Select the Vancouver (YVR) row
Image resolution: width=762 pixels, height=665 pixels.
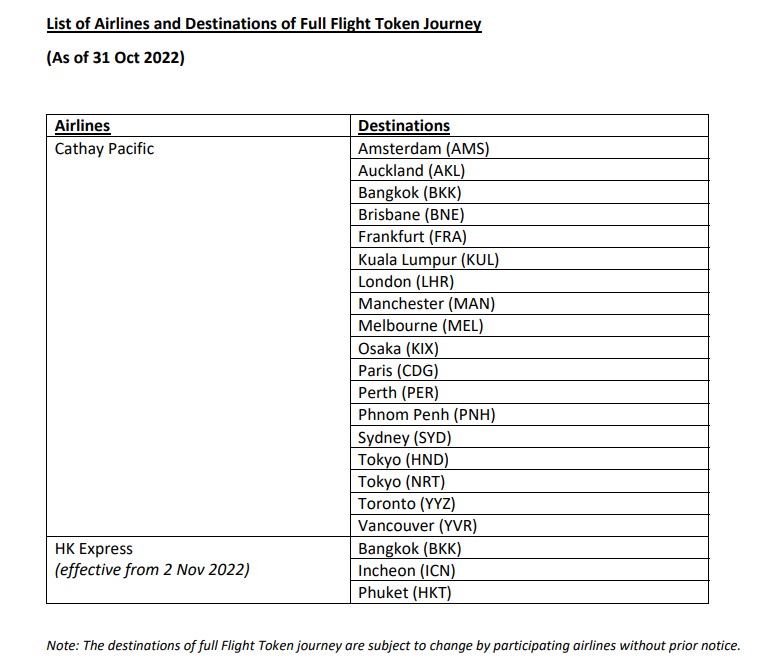(529, 525)
